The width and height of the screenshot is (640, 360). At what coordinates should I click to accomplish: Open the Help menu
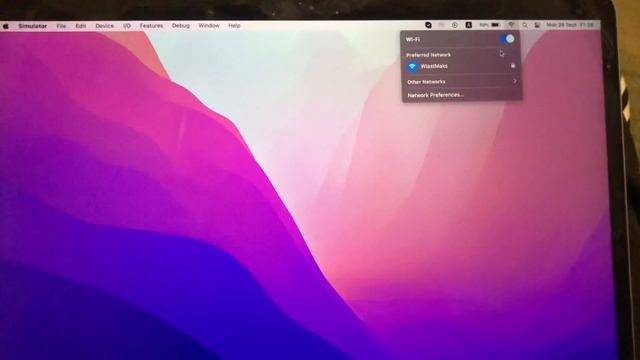[234, 26]
